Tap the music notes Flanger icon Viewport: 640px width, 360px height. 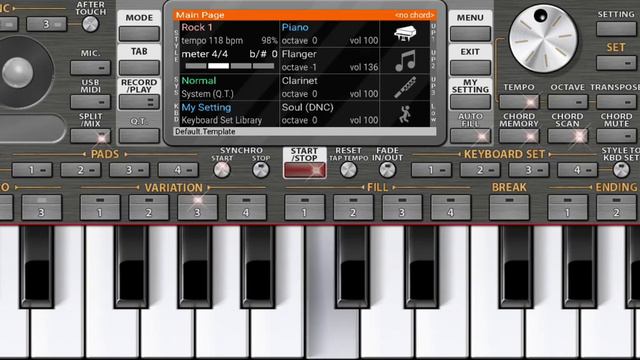[x=405, y=60]
